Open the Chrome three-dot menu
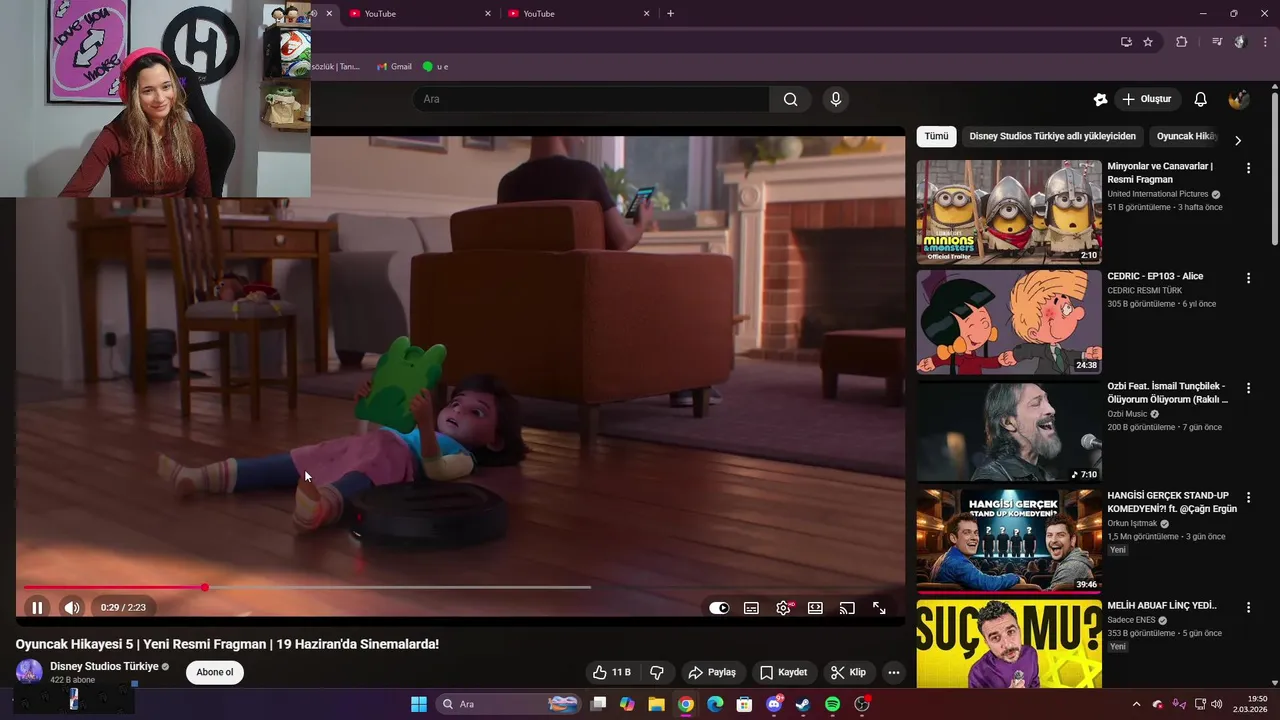 pos(1265,42)
